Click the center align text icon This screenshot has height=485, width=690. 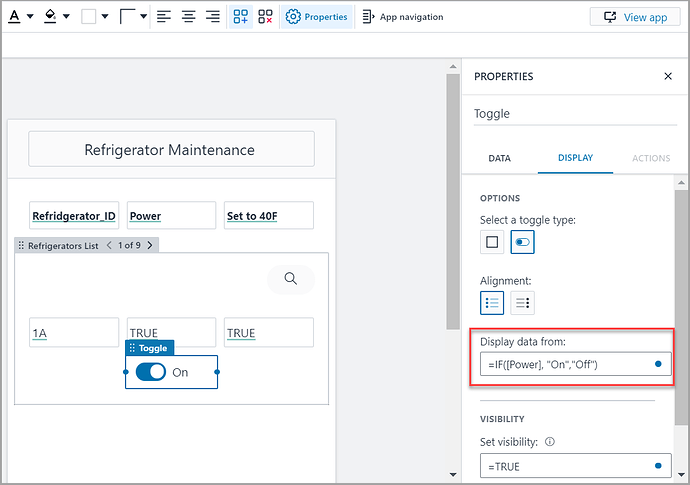point(188,17)
